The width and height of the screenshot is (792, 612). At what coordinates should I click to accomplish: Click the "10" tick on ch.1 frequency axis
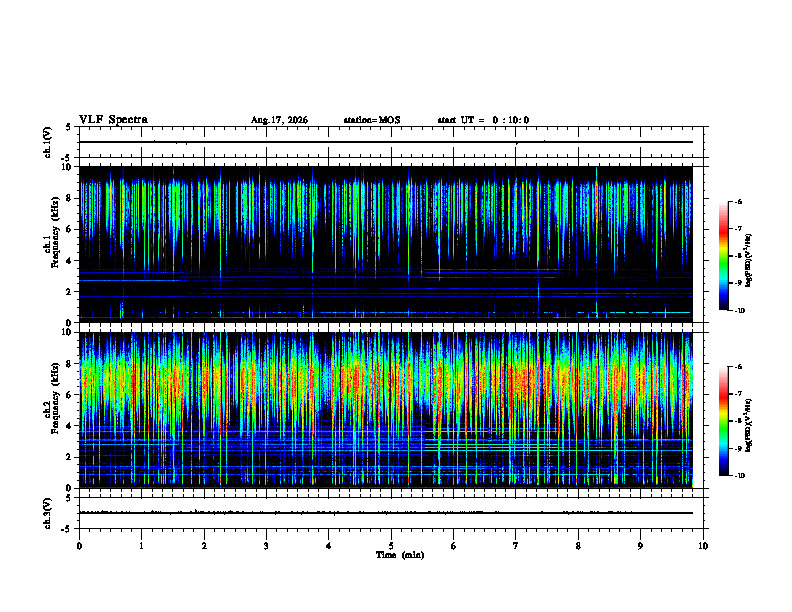pos(67,167)
